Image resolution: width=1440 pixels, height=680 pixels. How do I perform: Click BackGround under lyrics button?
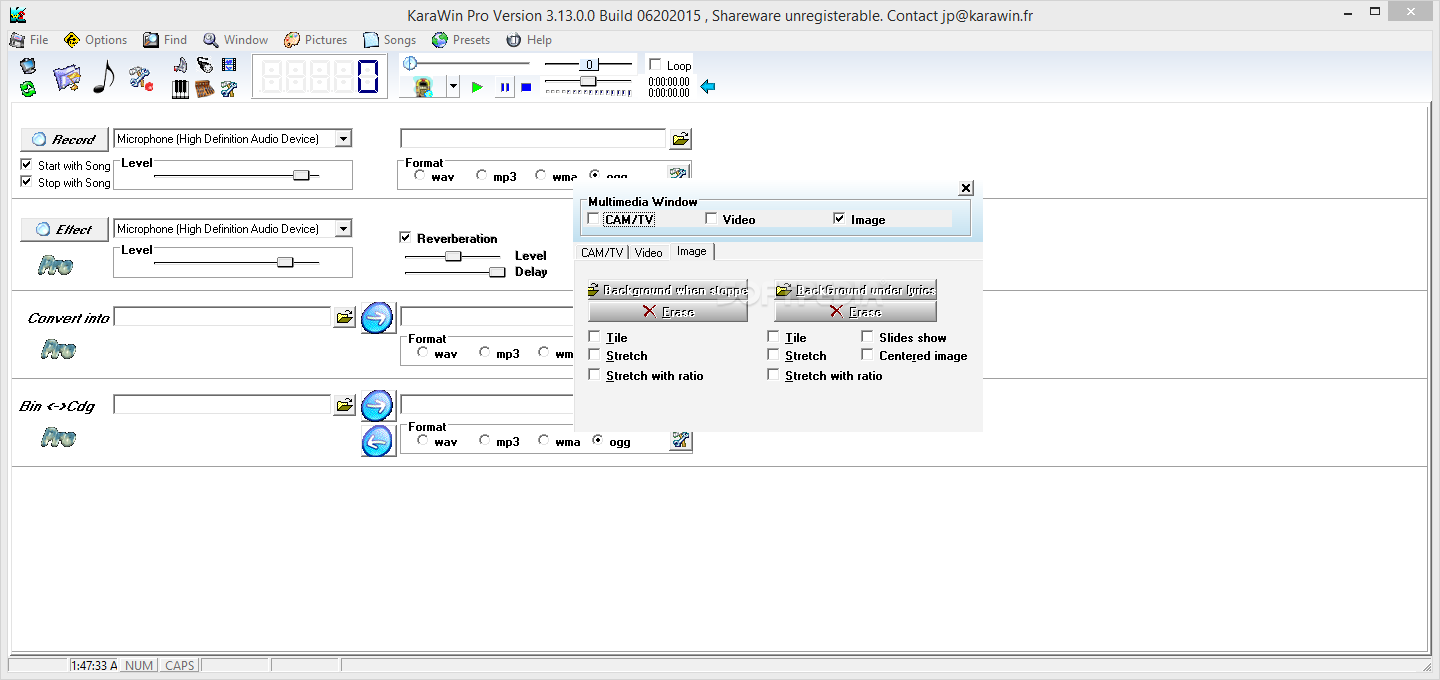(x=855, y=290)
